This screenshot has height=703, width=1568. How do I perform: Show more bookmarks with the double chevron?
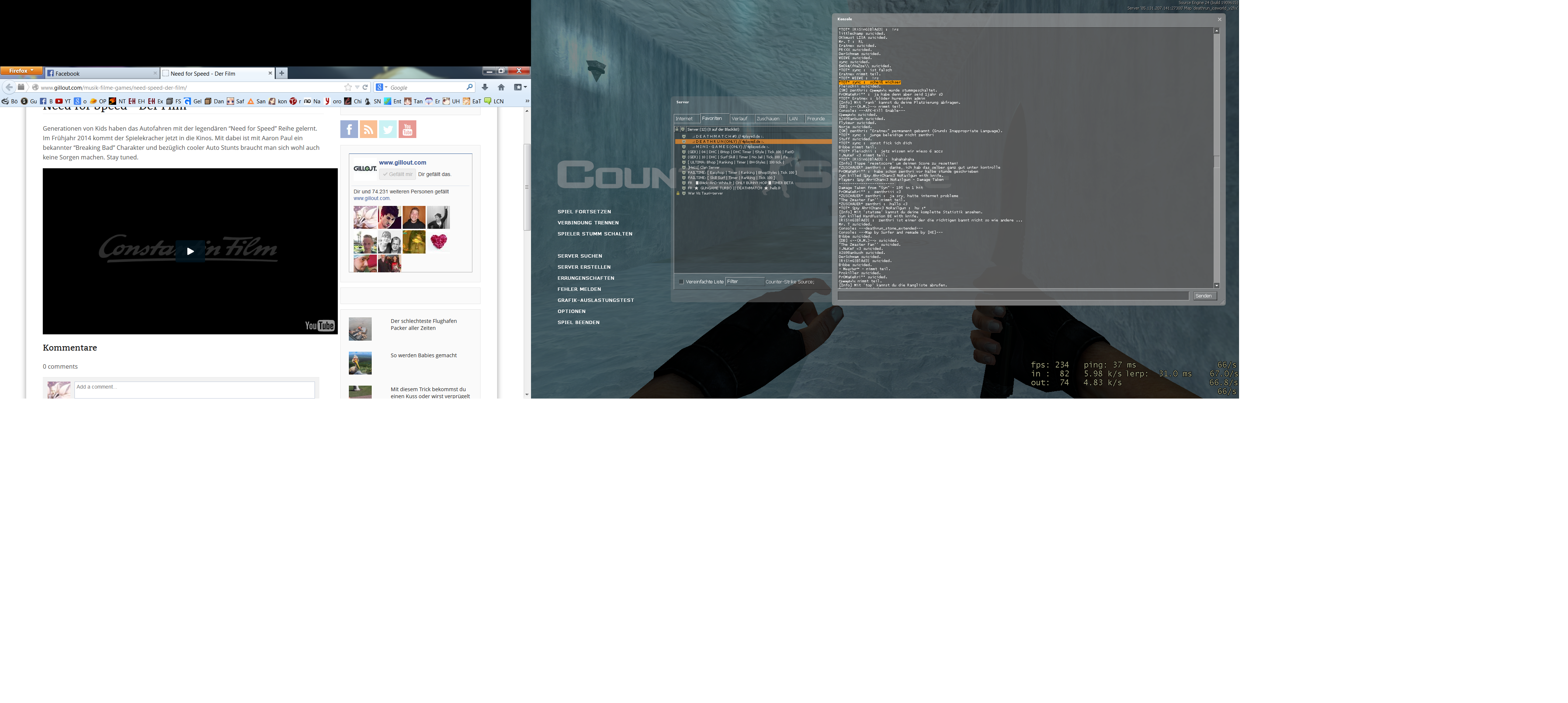coord(527,101)
